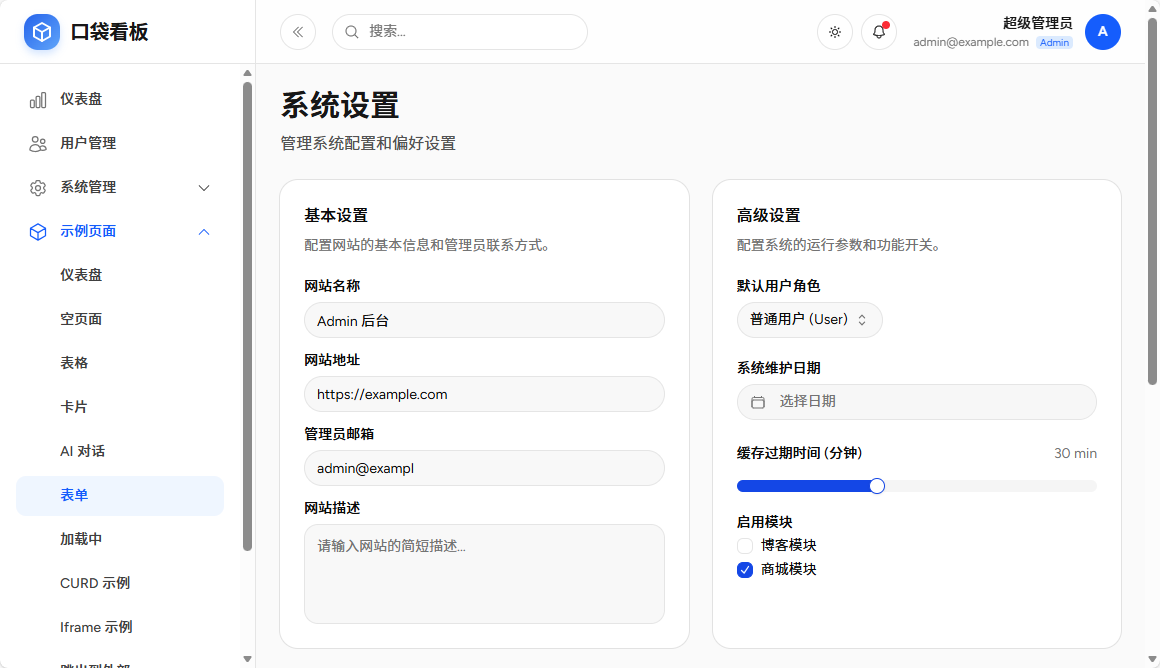
Task: Click the 示例页面 cube icon
Action: pyautogui.click(x=38, y=231)
